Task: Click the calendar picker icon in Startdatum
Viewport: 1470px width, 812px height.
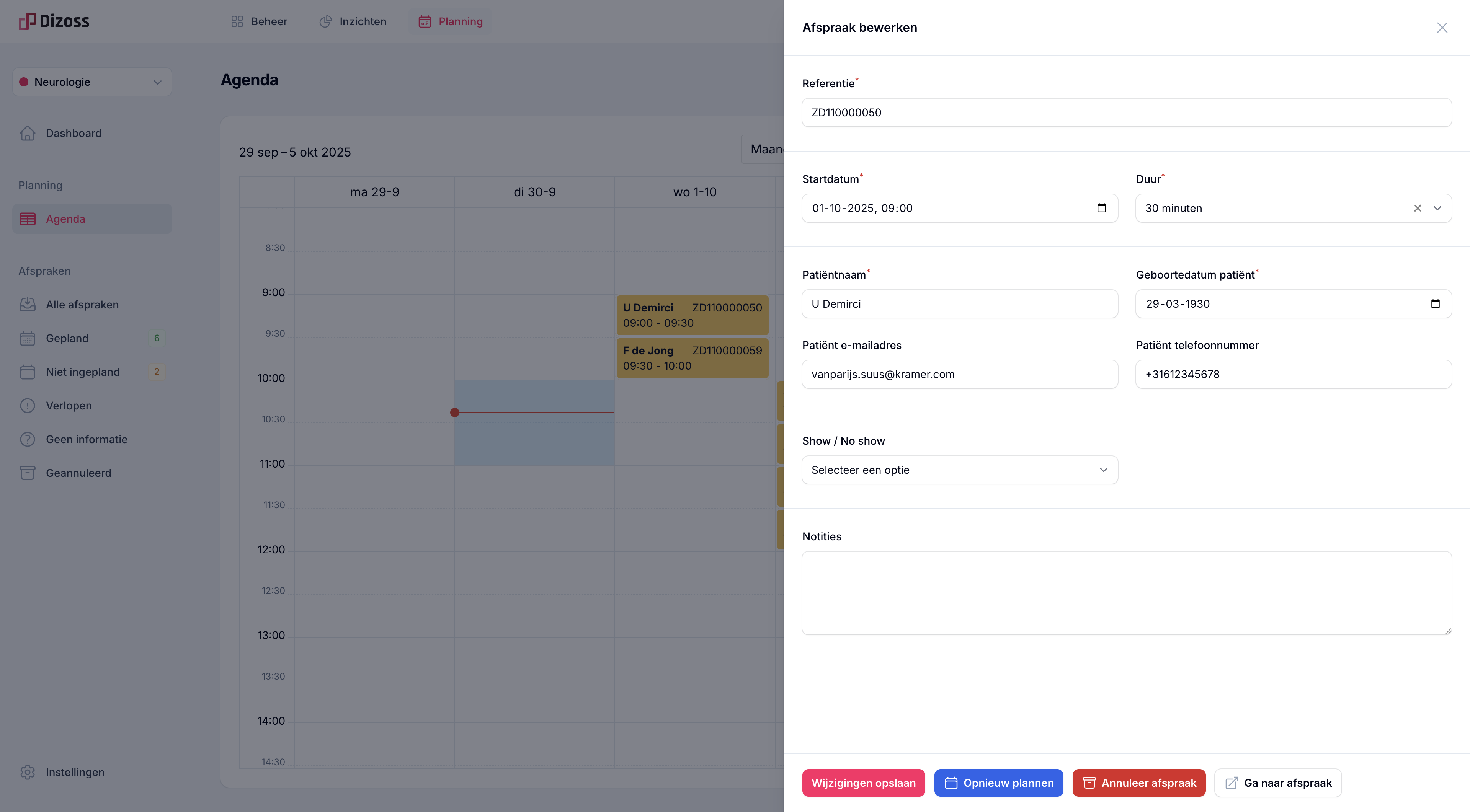Action: point(1101,208)
